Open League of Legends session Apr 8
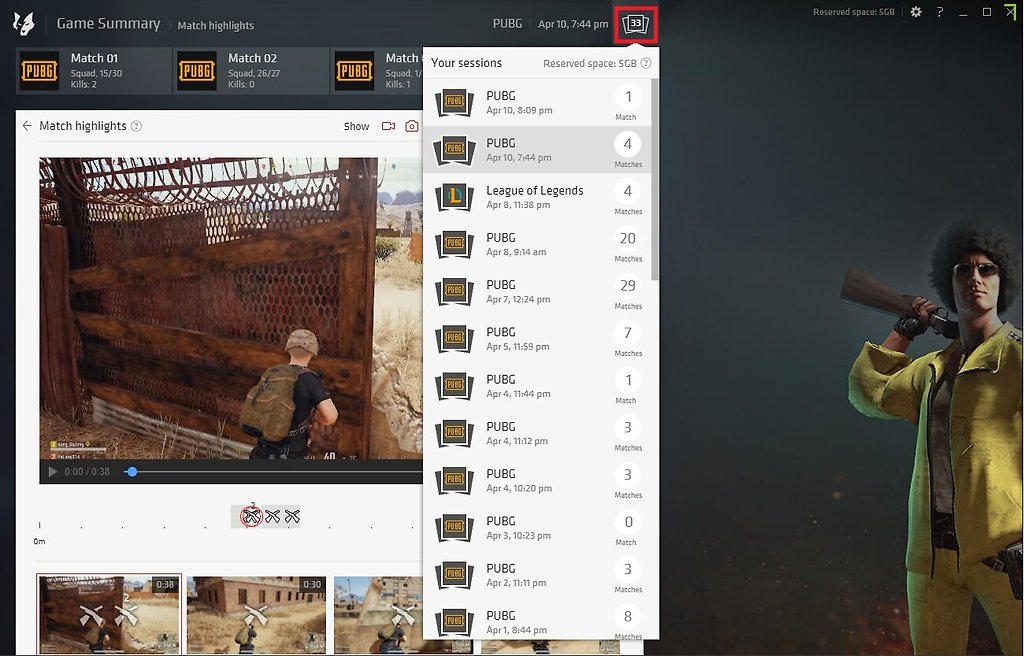This screenshot has width=1024, height=656. coord(537,197)
